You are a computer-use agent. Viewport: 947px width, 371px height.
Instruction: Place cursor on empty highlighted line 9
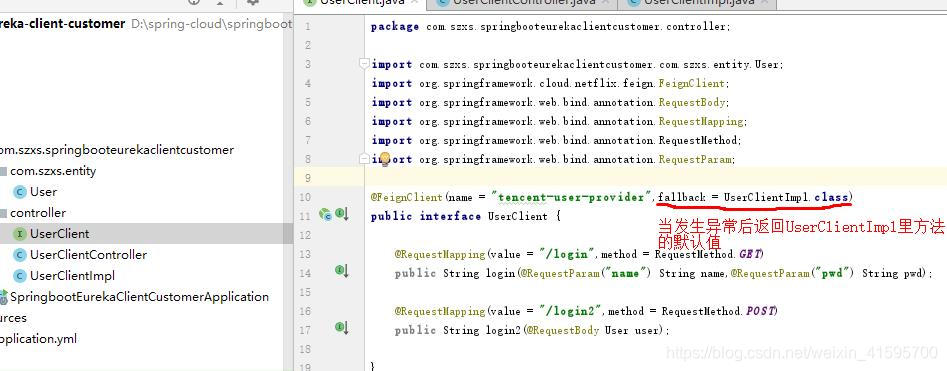click(656, 178)
